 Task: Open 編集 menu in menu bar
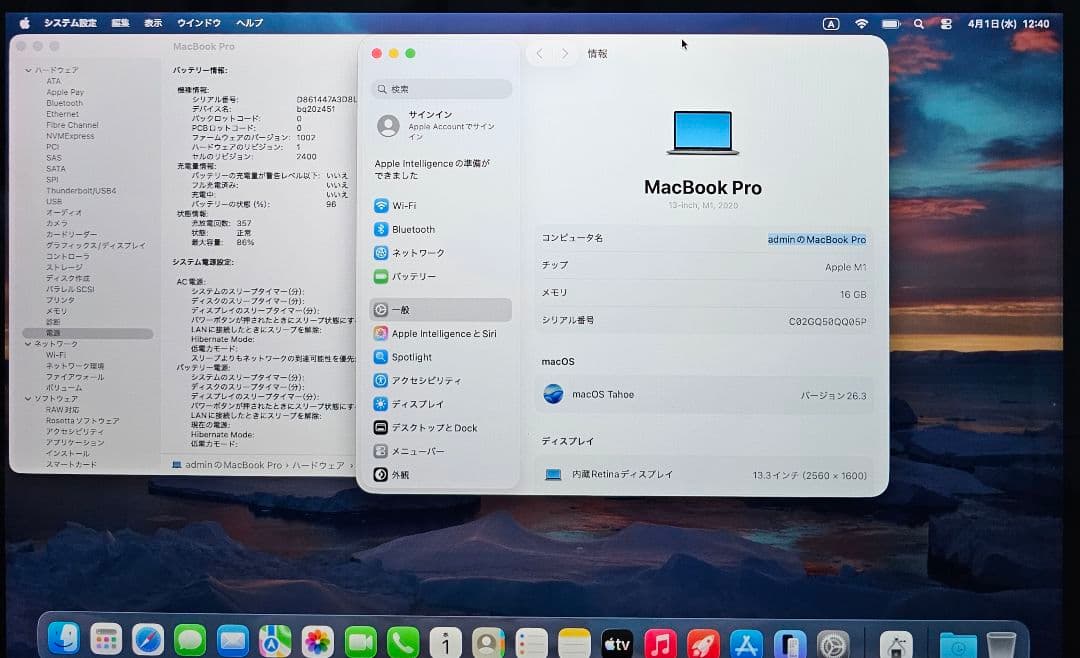click(x=121, y=23)
